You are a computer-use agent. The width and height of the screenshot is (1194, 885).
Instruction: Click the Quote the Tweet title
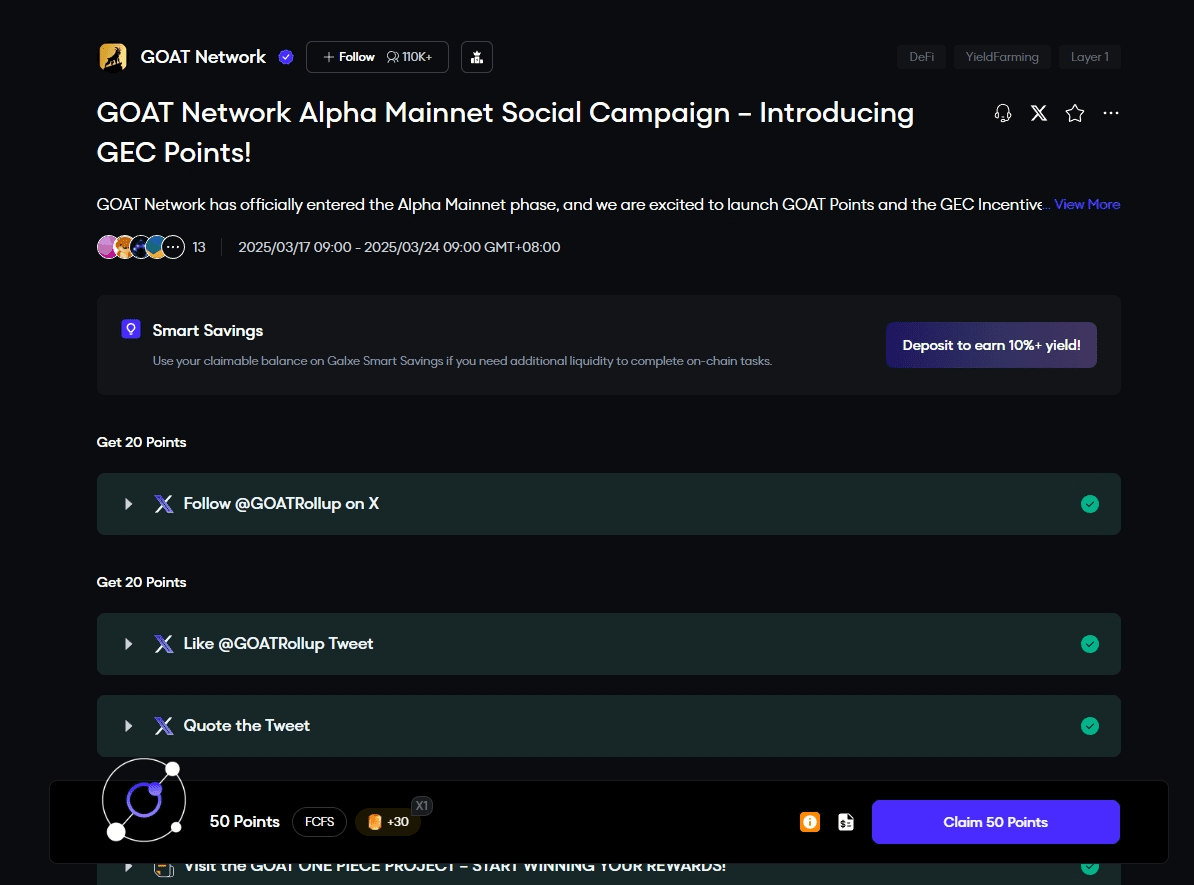coord(247,727)
